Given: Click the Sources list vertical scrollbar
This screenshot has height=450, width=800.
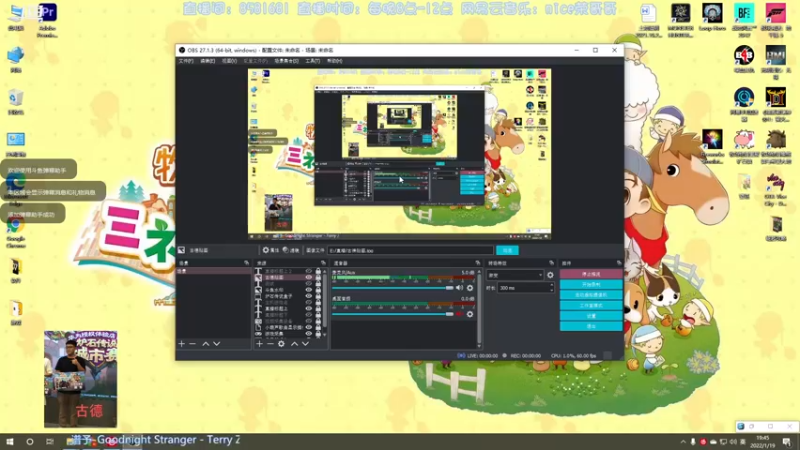Looking at the screenshot, I should (x=324, y=301).
